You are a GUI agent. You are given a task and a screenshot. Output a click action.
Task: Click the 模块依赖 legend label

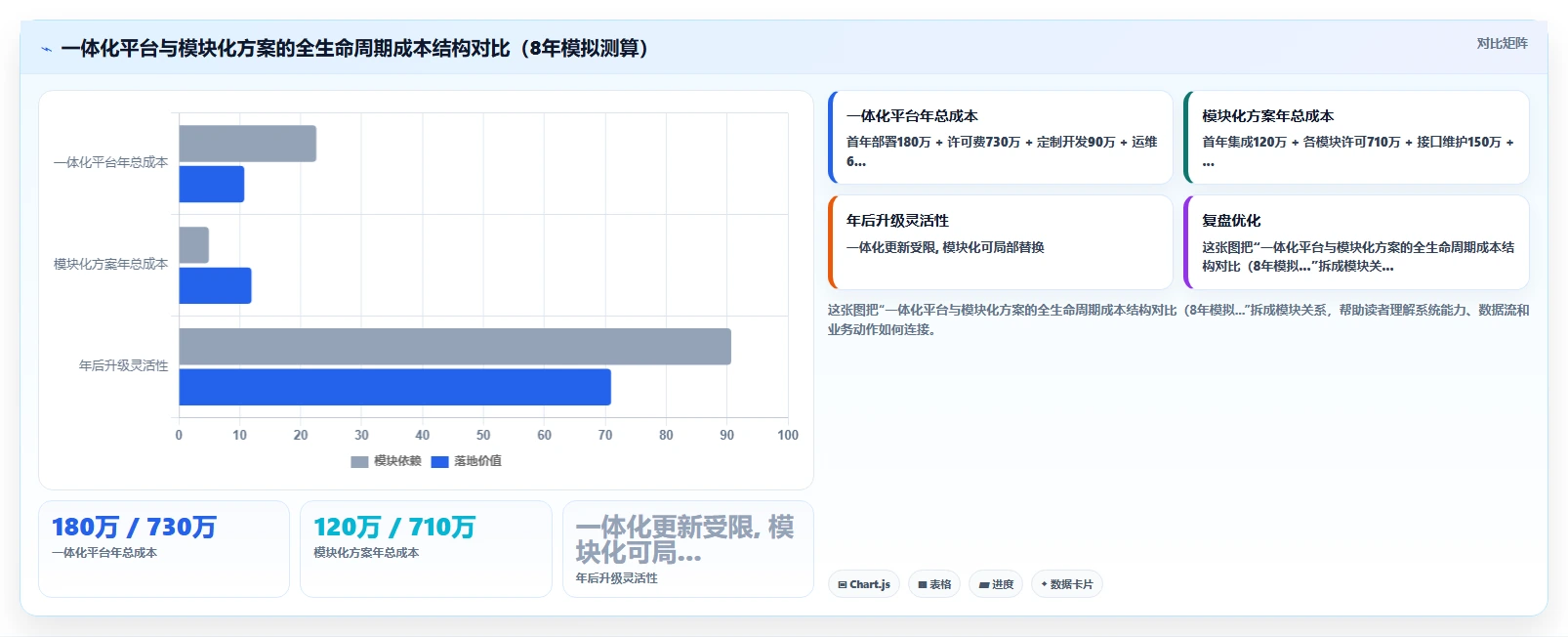(397, 461)
